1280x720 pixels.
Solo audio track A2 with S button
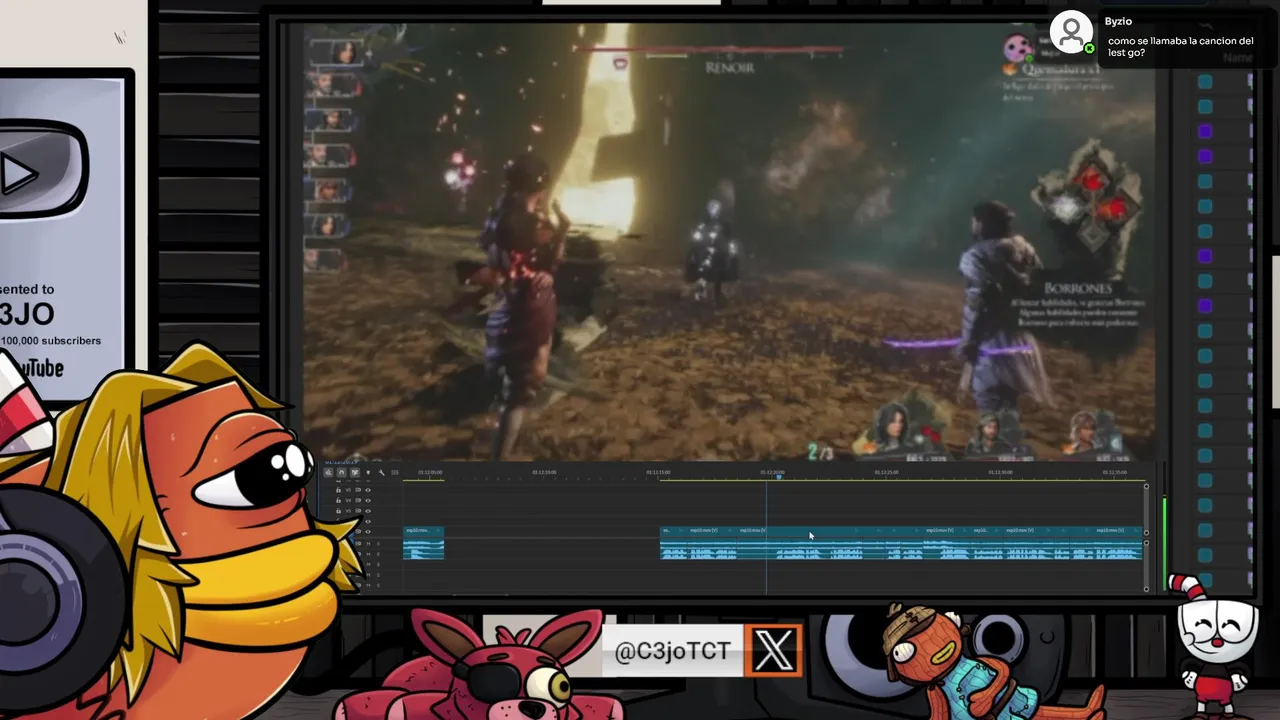pyautogui.click(x=378, y=554)
